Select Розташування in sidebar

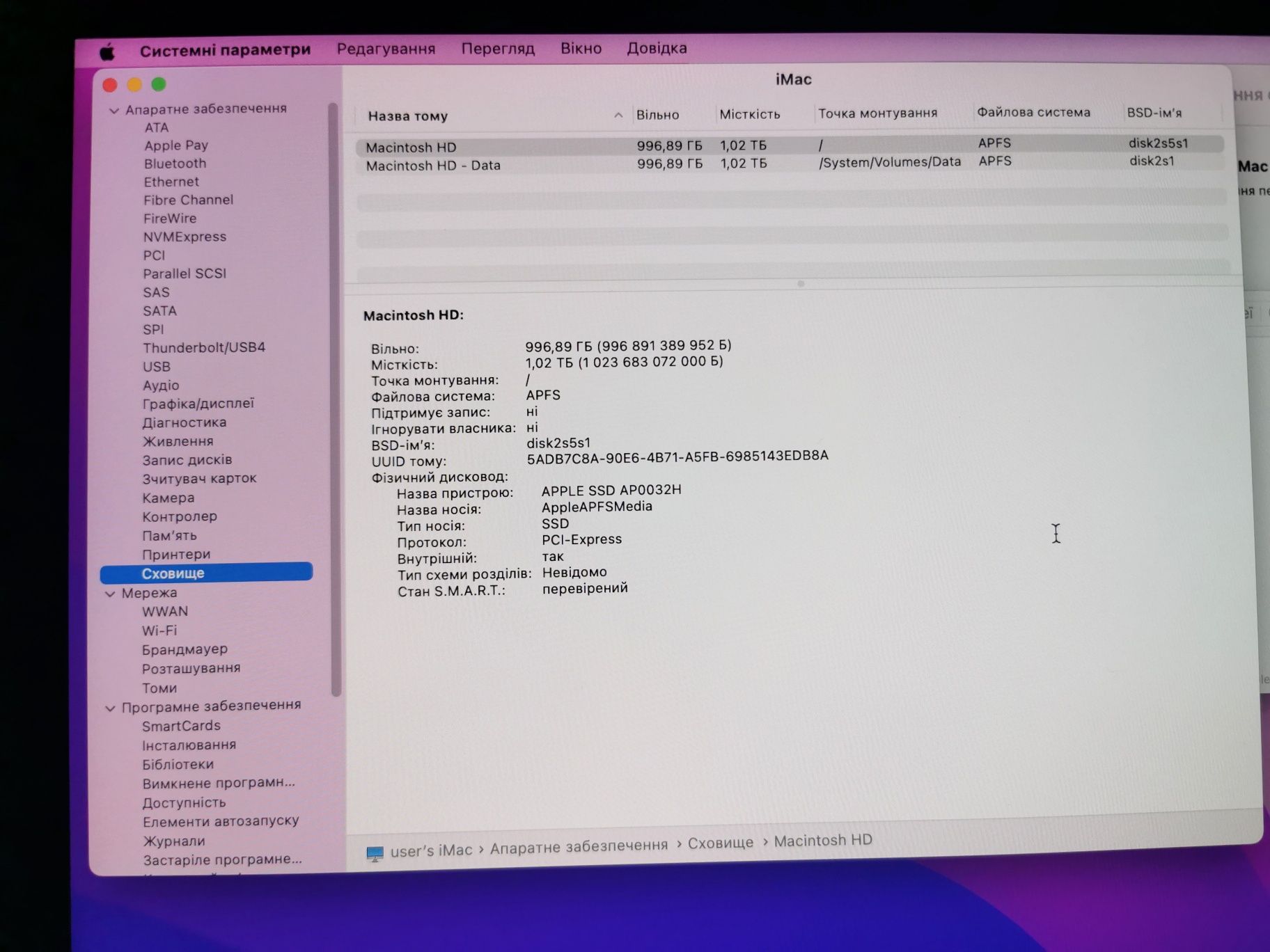[191, 668]
